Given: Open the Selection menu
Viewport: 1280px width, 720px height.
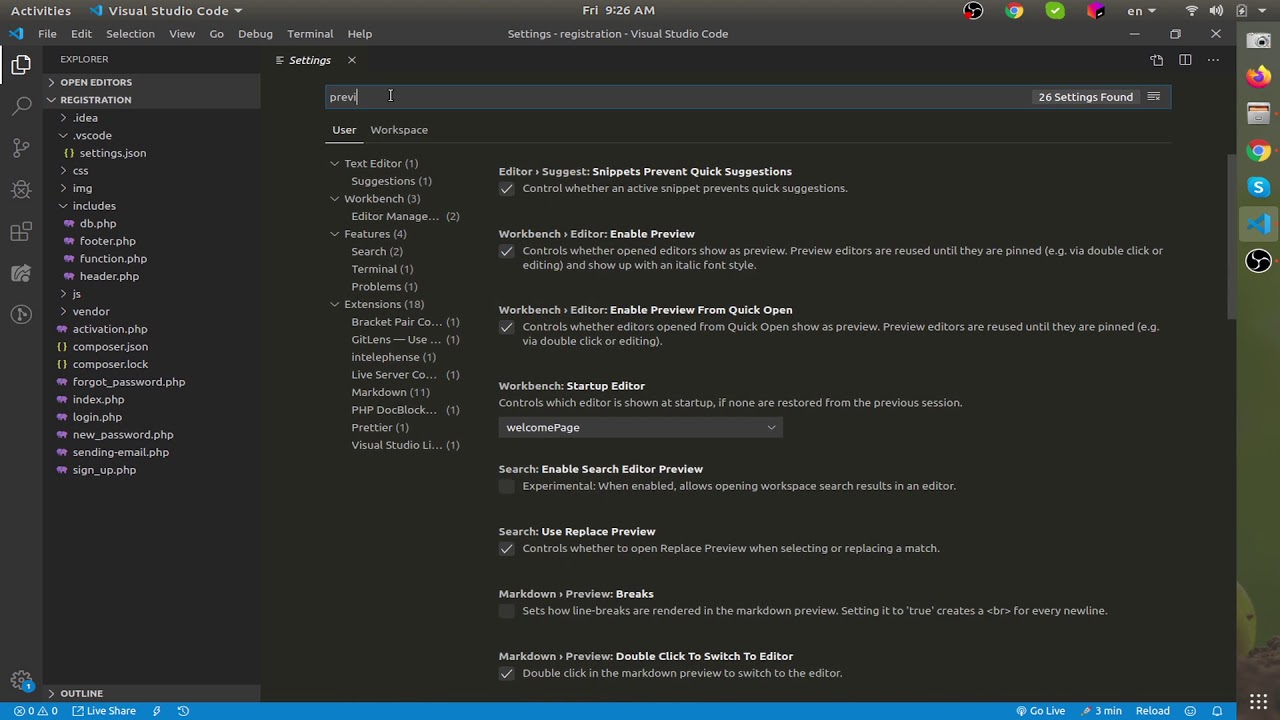Looking at the screenshot, I should (x=130, y=34).
